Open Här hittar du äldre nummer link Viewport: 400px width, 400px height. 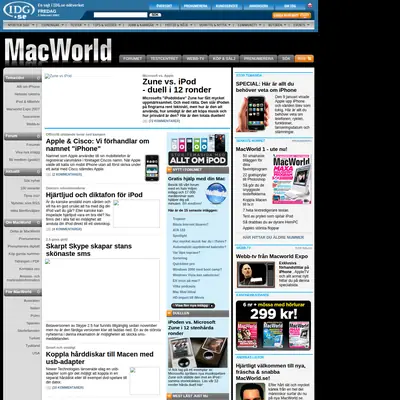273,237
